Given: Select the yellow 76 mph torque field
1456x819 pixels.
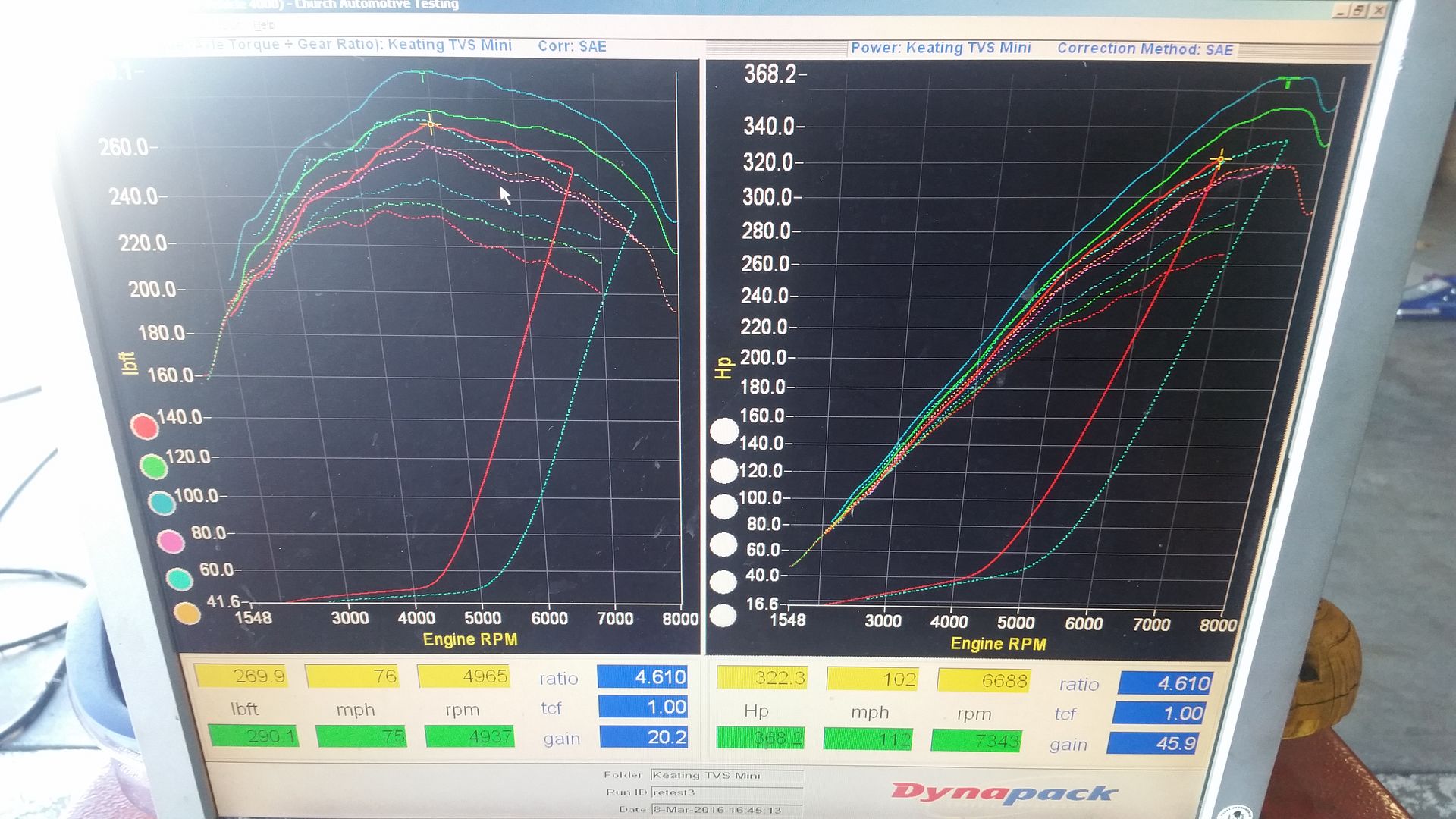Looking at the screenshot, I should [352, 676].
